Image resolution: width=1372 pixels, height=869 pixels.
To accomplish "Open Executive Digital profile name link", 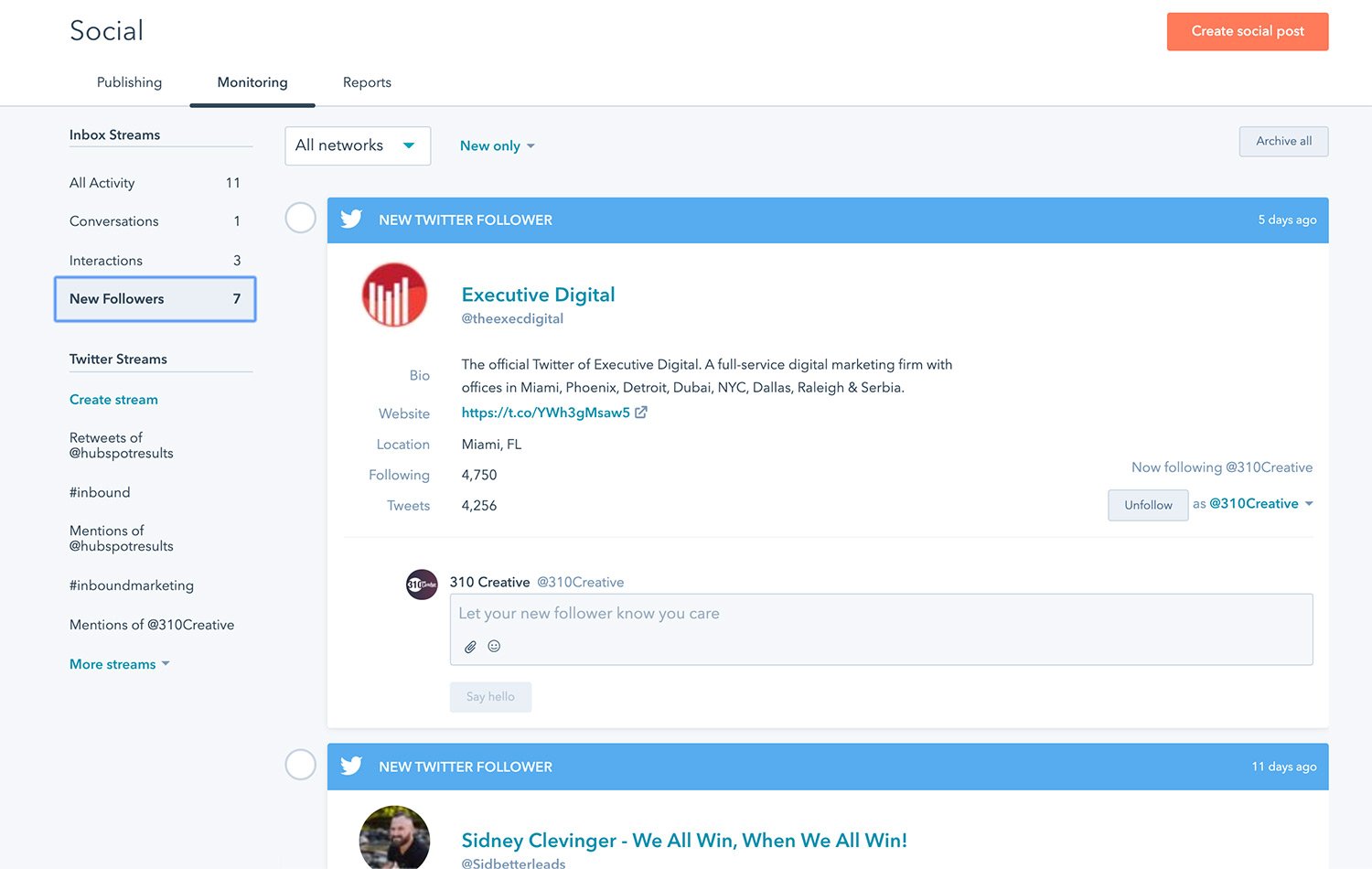I will [538, 295].
